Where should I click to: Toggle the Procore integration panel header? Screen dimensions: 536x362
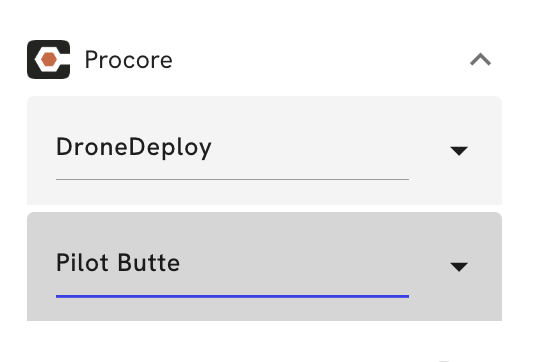(x=264, y=59)
